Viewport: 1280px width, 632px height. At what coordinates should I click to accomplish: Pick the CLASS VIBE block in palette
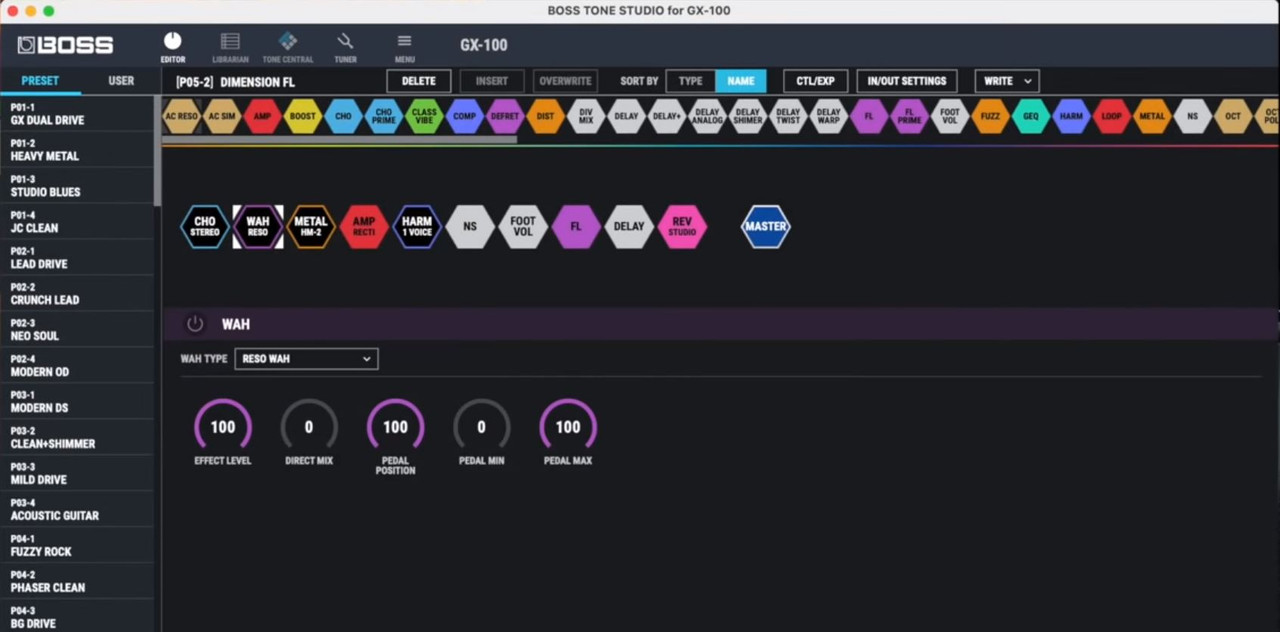[424, 116]
